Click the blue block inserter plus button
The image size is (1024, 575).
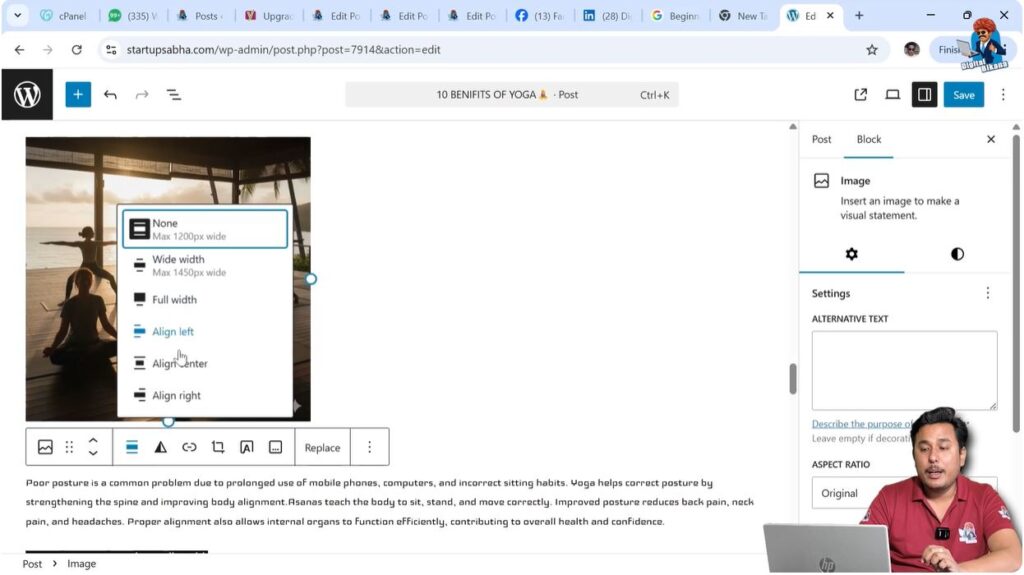coord(78,95)
